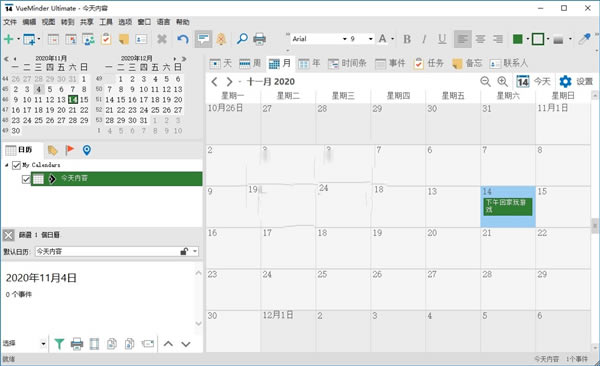Screen dimensions: 600x366
Task: Toggle the My Calendars checkbox
Action: pyautogui.click(x=16, y=165)
